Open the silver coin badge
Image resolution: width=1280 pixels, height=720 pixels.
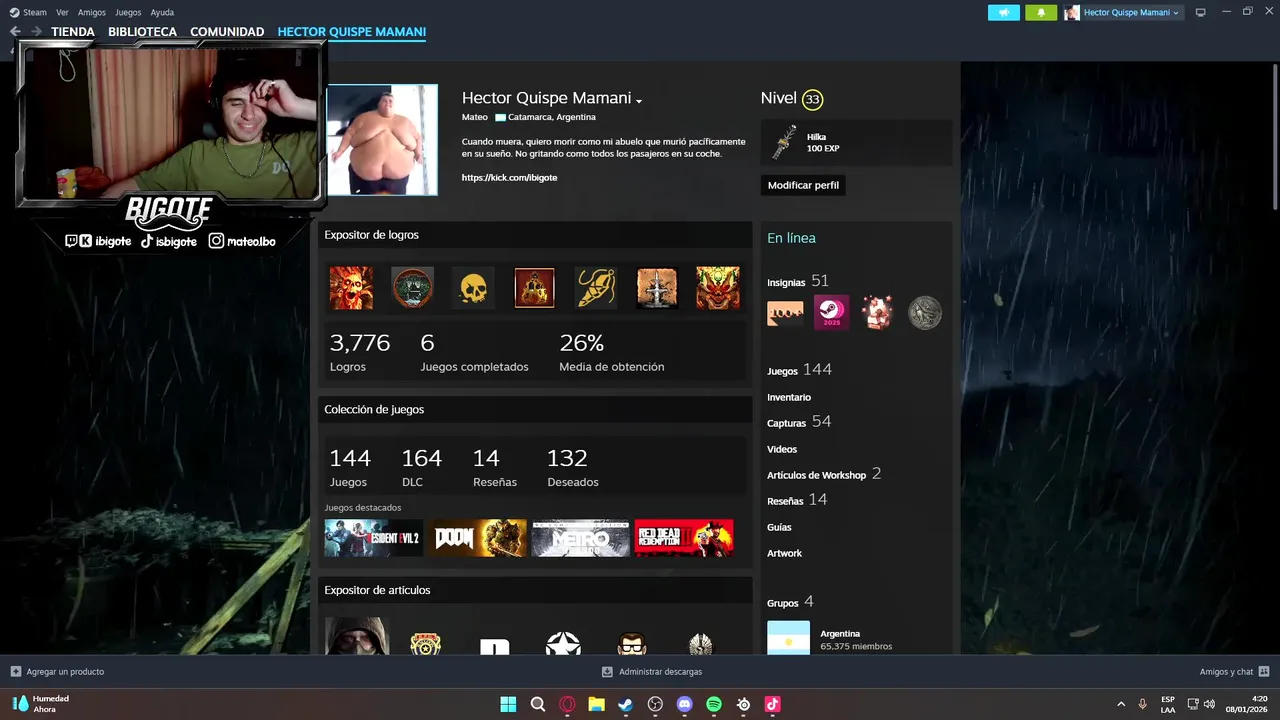coord(924,313)
